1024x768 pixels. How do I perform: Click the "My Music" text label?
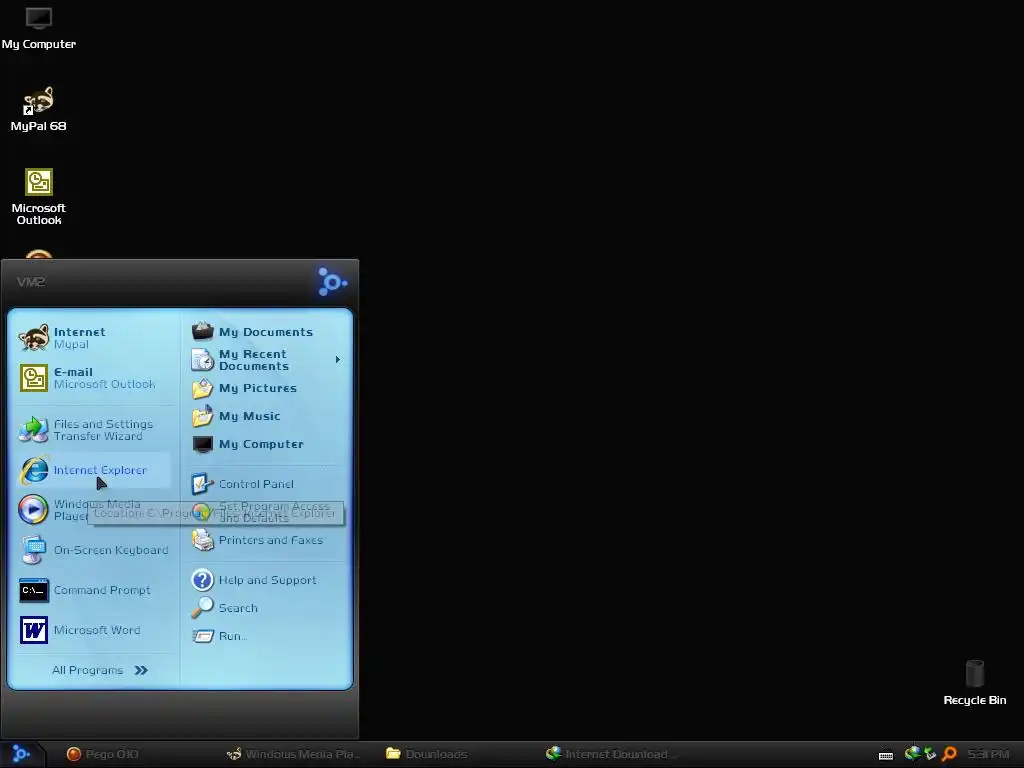click(249, 416)
